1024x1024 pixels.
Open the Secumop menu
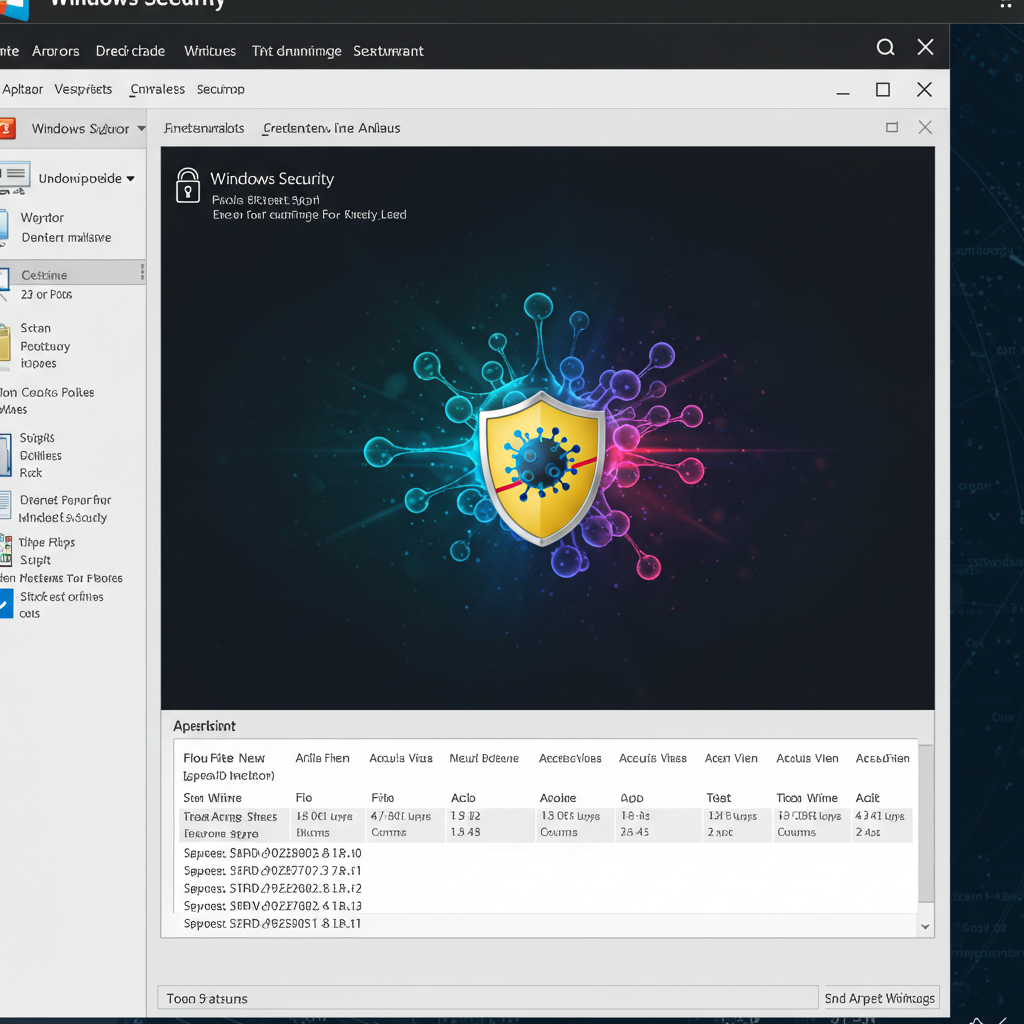click(220, 89)
